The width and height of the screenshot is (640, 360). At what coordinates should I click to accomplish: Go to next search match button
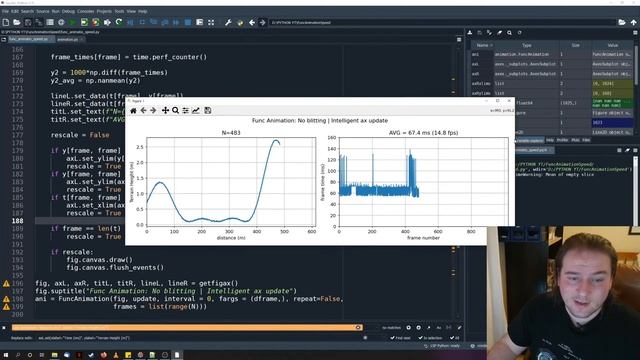coord(418,327)
